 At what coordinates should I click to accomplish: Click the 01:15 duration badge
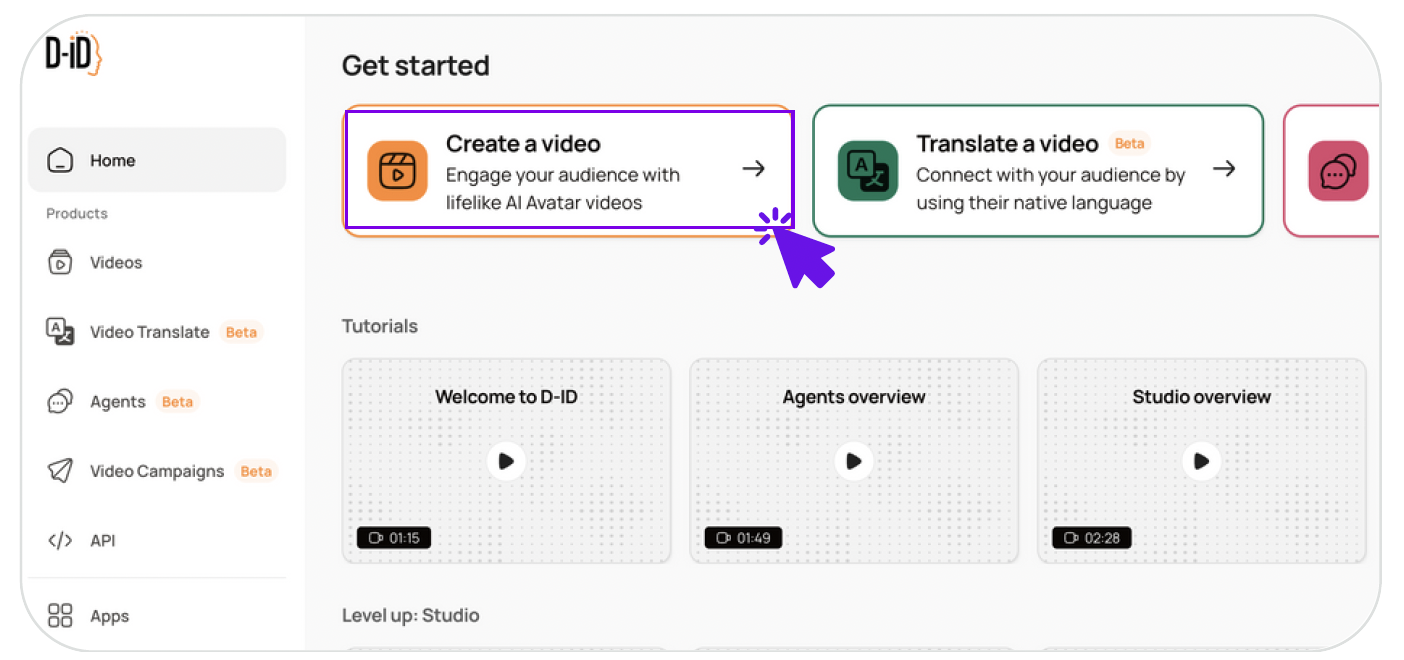[x=394, y=538]
